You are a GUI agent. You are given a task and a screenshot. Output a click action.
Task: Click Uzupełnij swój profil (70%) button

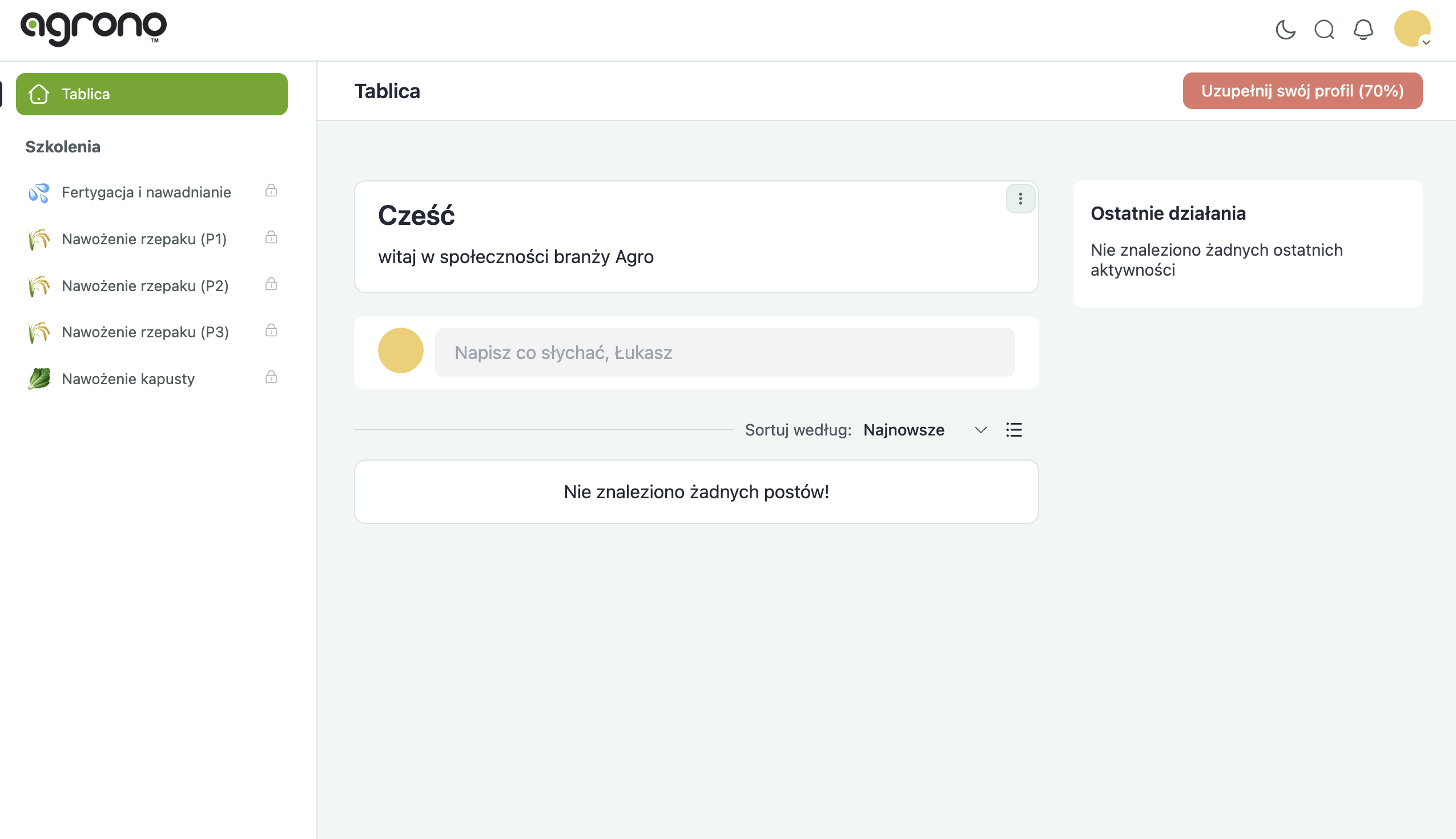click(1302, 91)
